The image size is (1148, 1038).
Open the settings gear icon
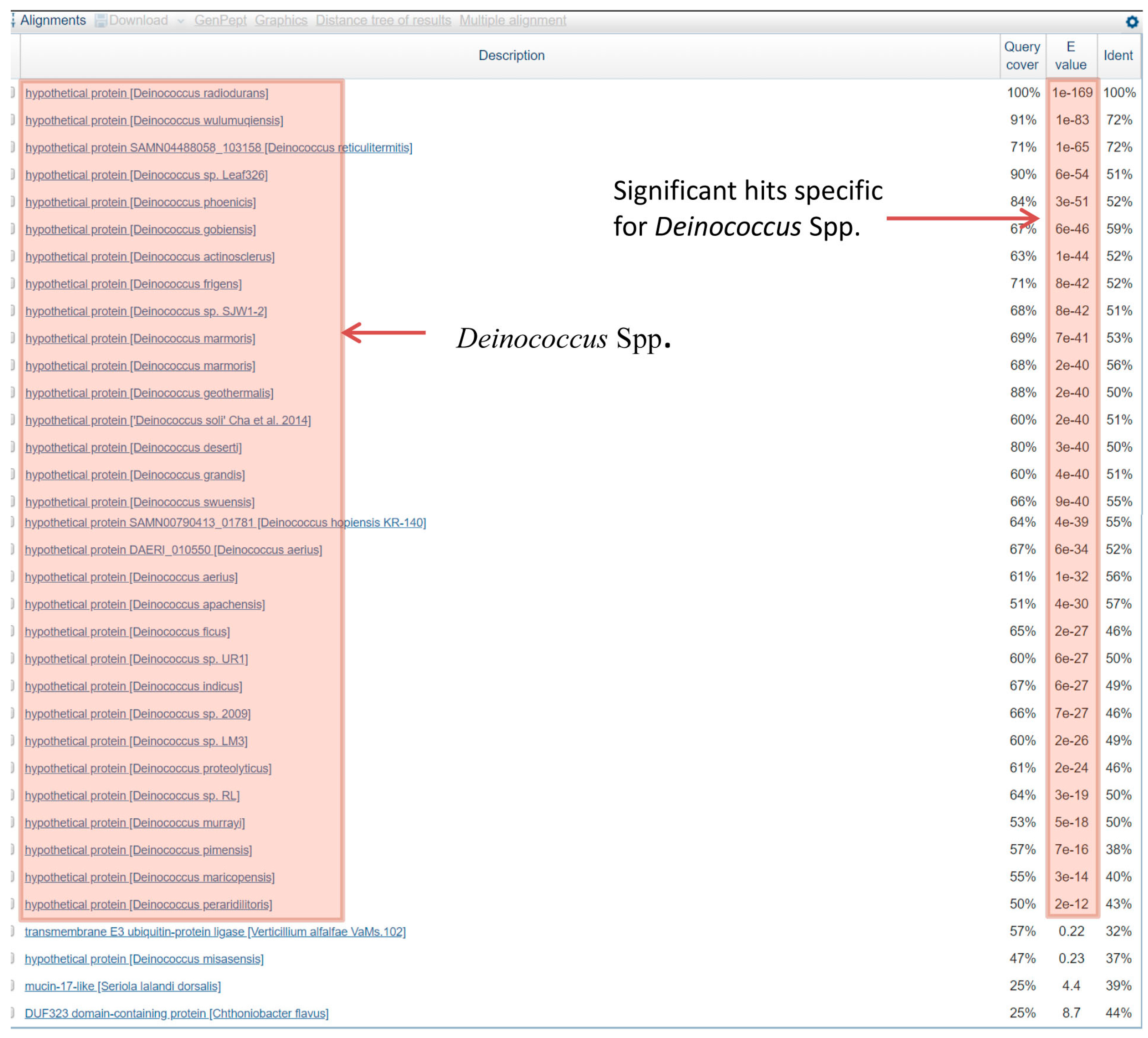pos(1131,22)
